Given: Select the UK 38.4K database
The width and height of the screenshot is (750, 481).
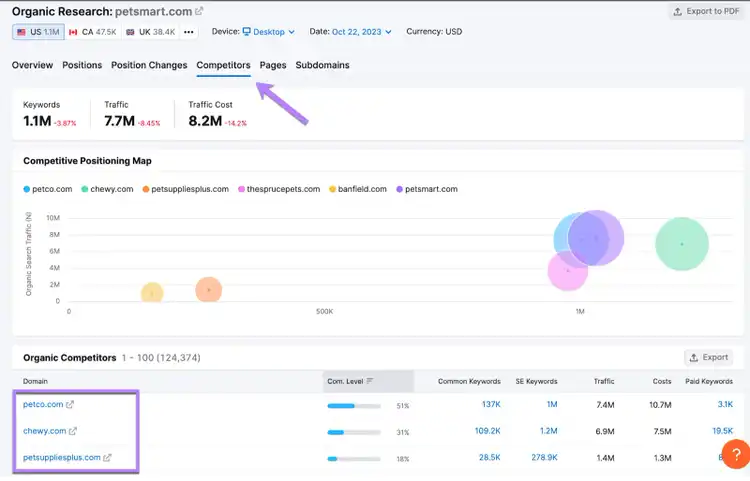Looking at the screenshot, I should 151,32.
